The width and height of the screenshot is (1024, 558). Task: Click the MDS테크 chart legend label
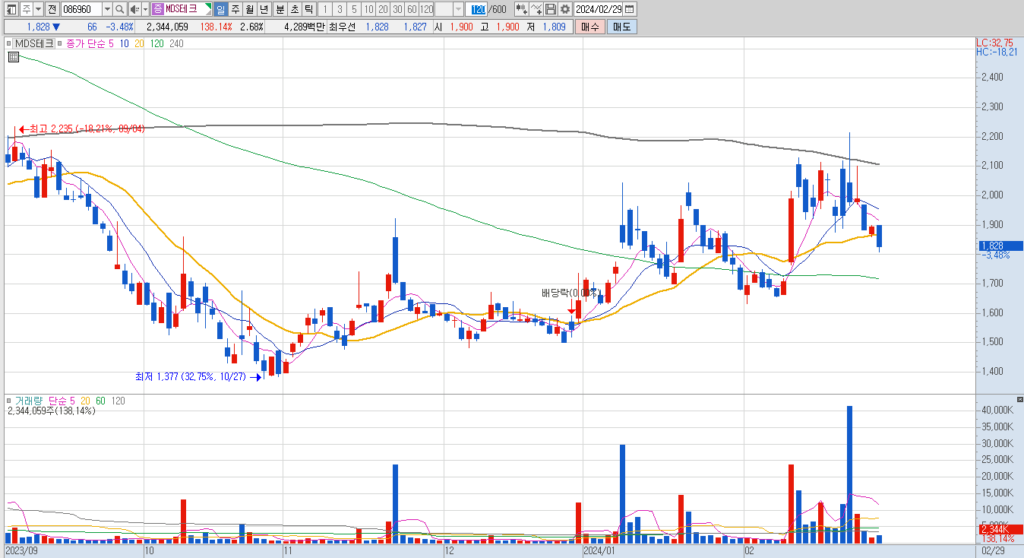[34, 44]
